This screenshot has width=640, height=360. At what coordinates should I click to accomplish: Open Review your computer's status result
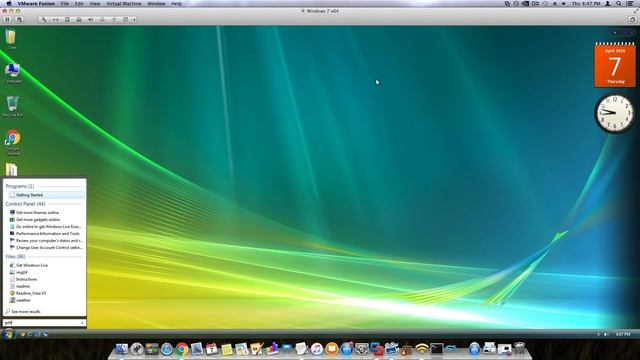click(47, 240)
